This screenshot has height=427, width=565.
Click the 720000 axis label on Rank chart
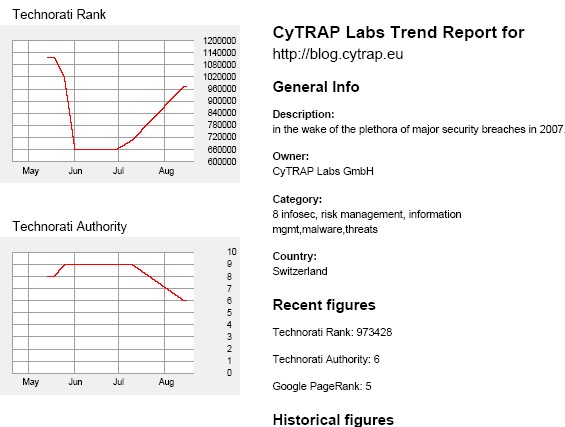point(222,137)
